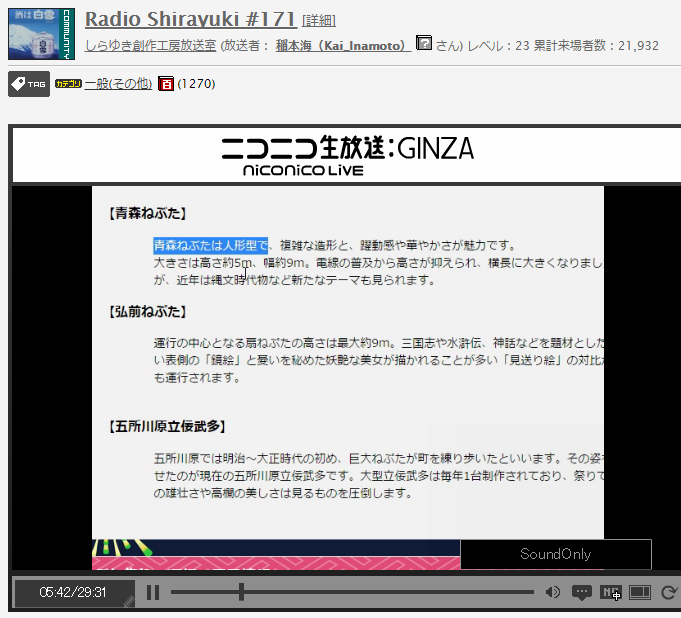681x618 pixels.
Task: Open the 一般(その他) category link
Action: [x=118, y=84]
